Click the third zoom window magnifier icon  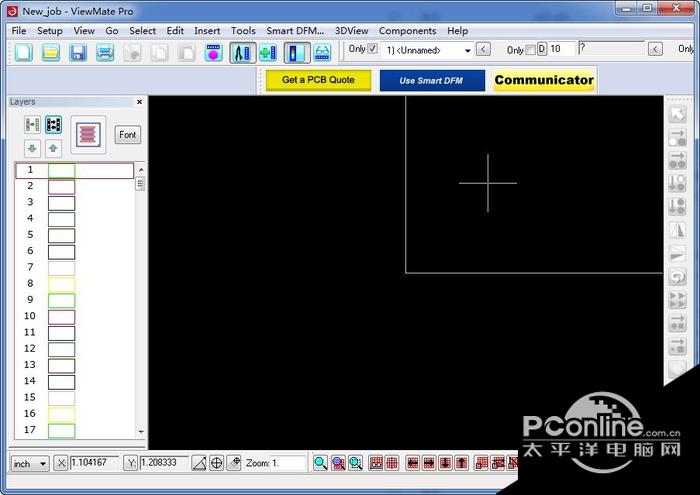pyautogui.click(x=355, y=463)
